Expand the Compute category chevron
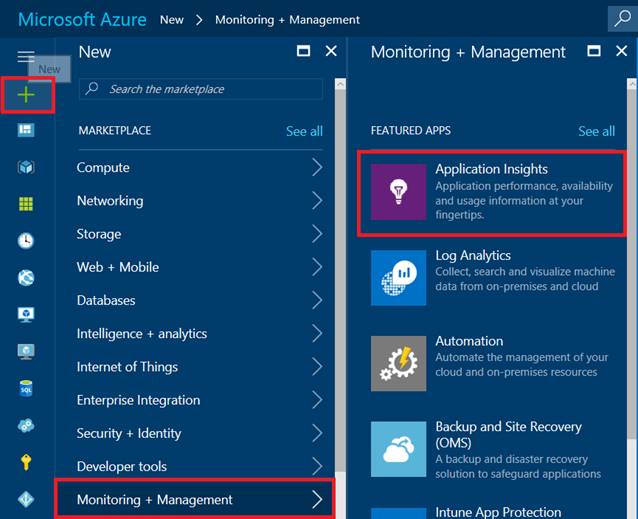 tap(317, 167)
